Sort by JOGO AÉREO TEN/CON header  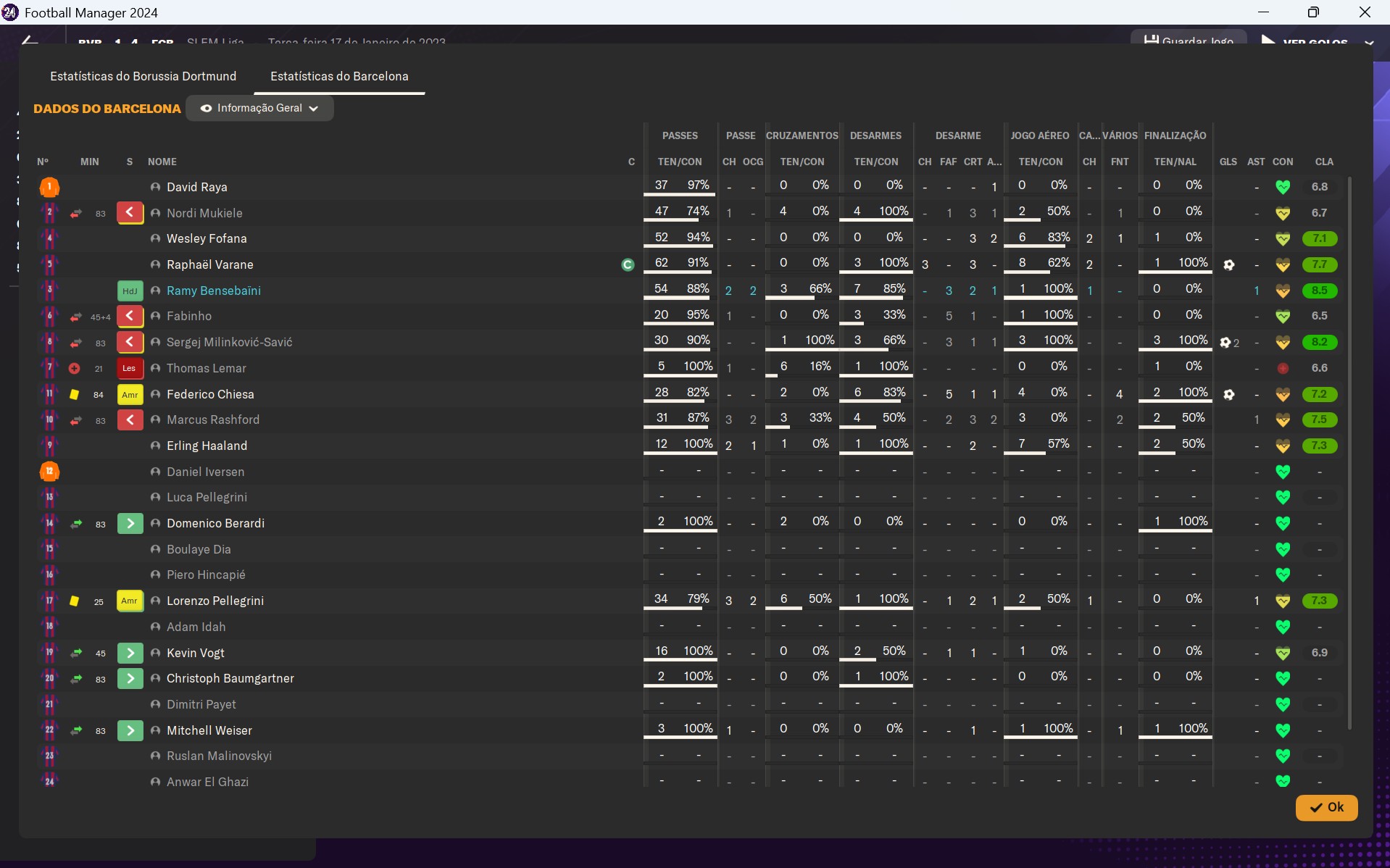click(1041, 162)
